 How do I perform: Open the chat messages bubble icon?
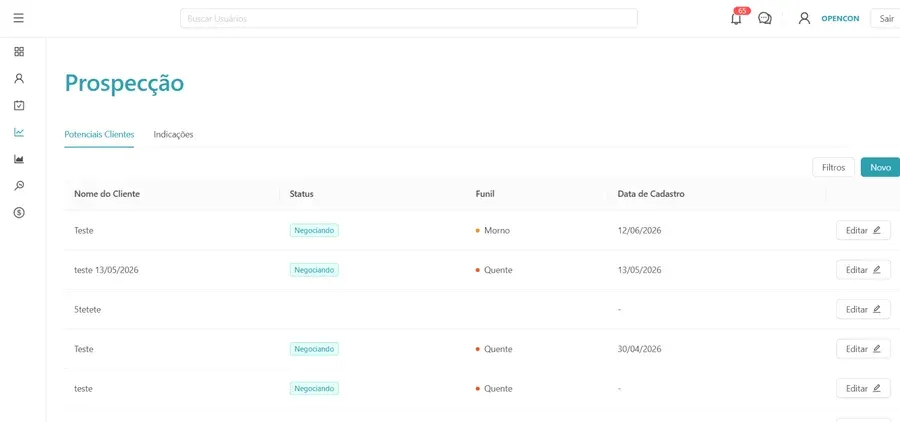click(x=765, y=18)
